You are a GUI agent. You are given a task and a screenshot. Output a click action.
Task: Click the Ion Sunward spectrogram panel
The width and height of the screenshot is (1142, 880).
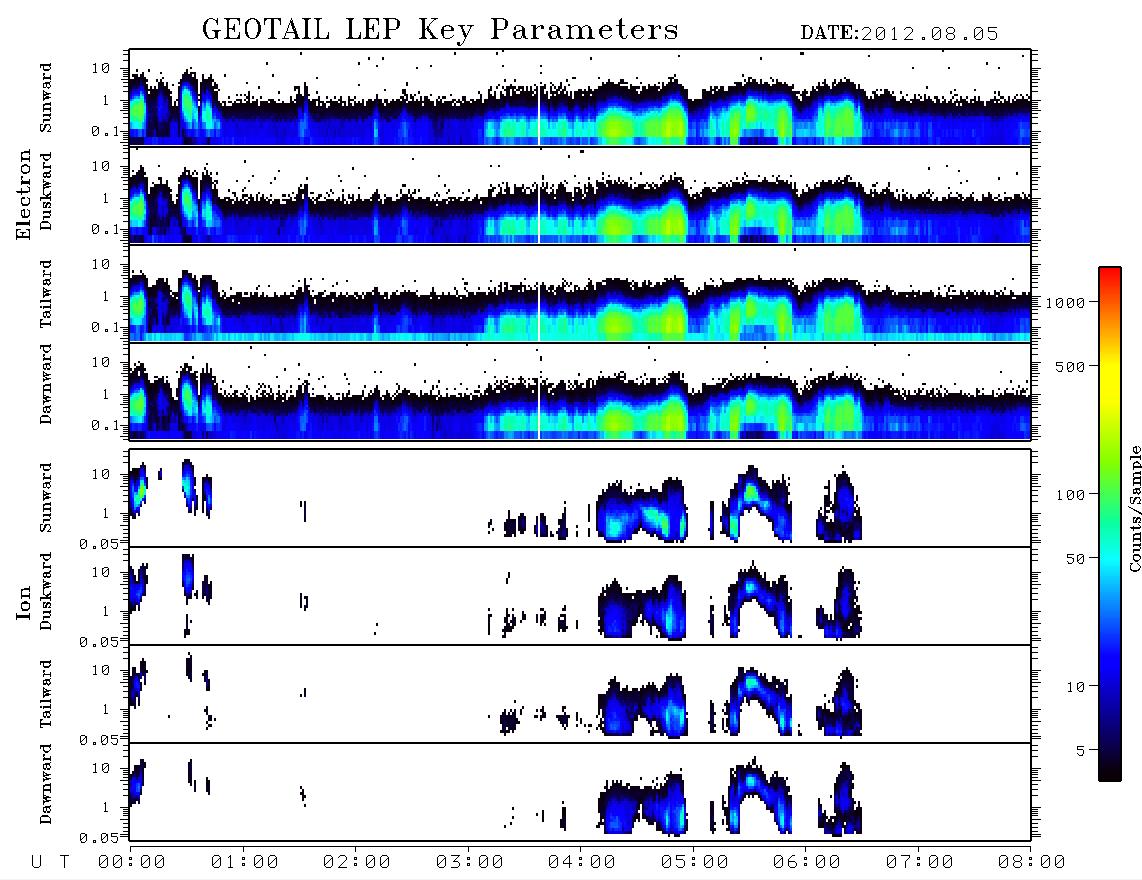click(580, 498)
